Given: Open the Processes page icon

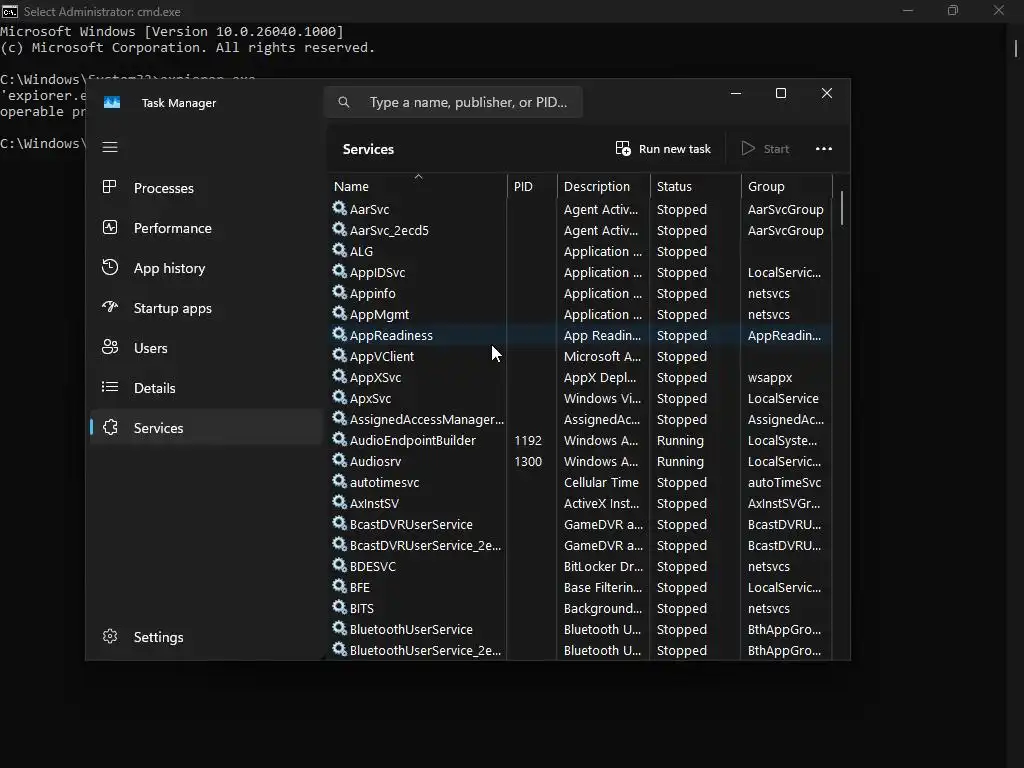Looking at the screenshot, I should click(110, 188).
